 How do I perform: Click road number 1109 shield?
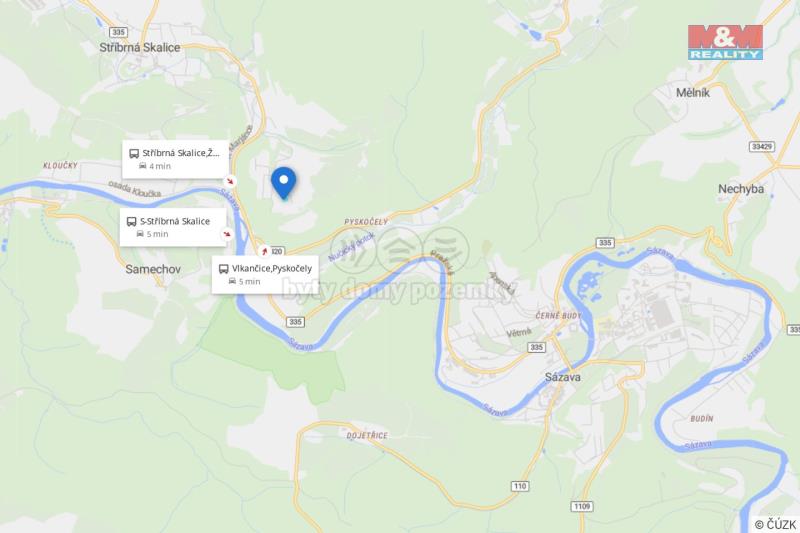pos(582,506)
